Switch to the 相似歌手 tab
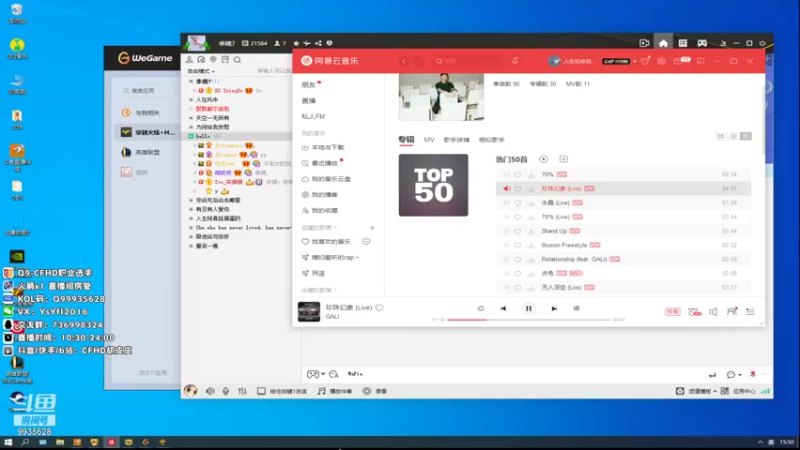The height and width of the screenshot is (450, 800). (x=491, y=140)
